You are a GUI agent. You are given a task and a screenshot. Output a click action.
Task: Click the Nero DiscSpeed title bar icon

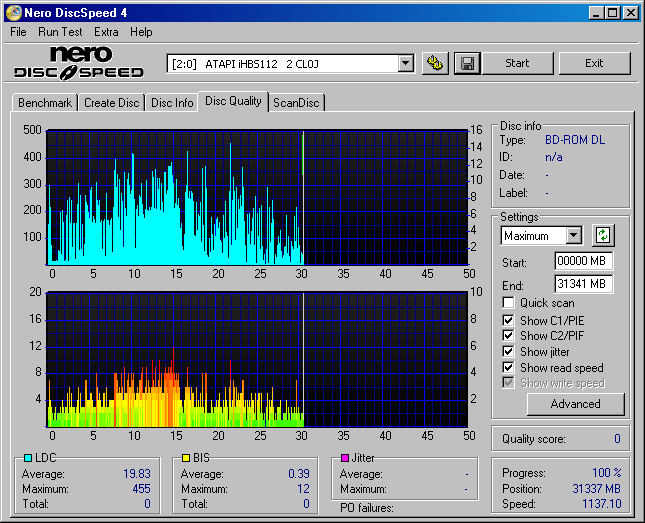(x=13, y=13)
